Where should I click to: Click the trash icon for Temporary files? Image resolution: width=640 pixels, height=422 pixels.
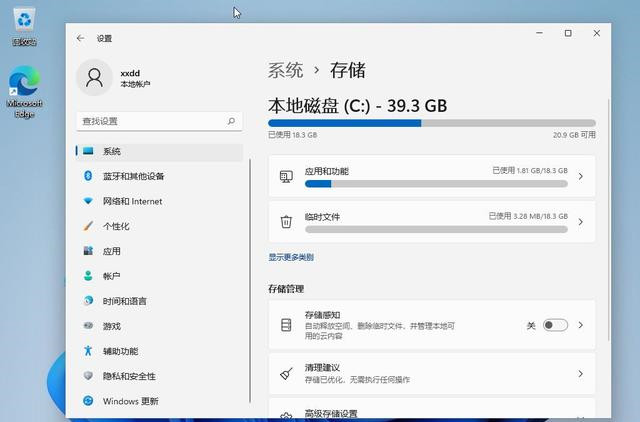click(x=286, y=221)
